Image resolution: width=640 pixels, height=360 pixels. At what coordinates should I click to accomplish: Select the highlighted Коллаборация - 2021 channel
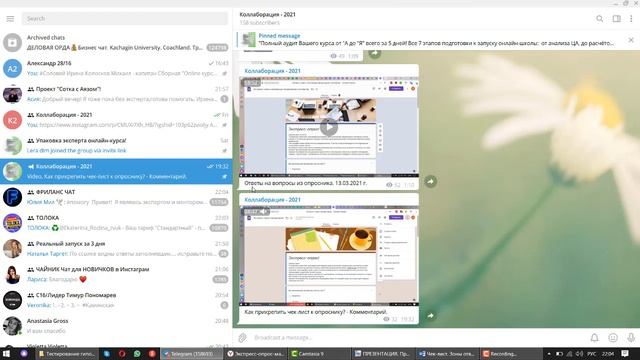(x=116, y=171)
